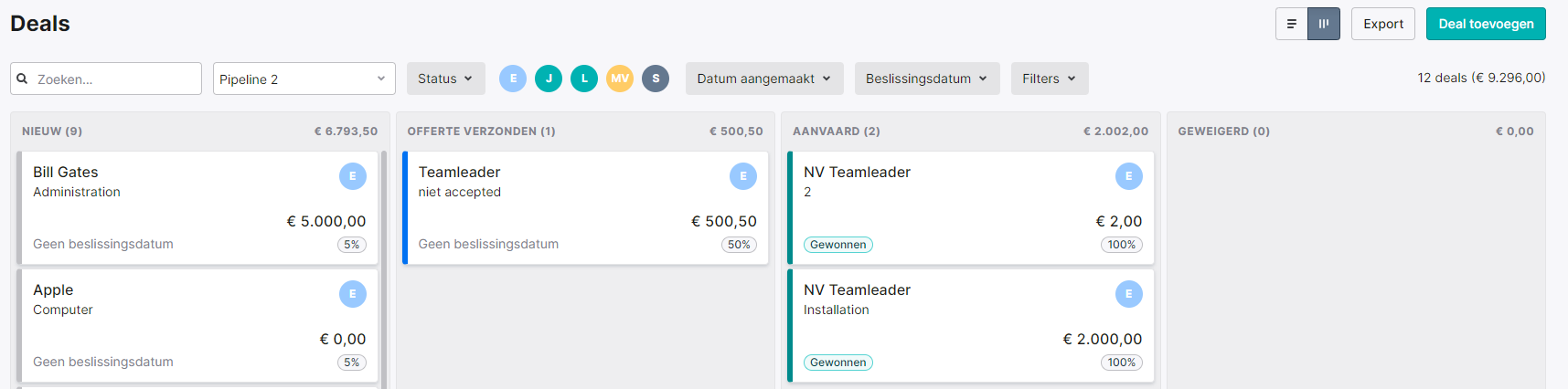
Task: Filter deals by user MV avatar
Action: coord(620,79)
